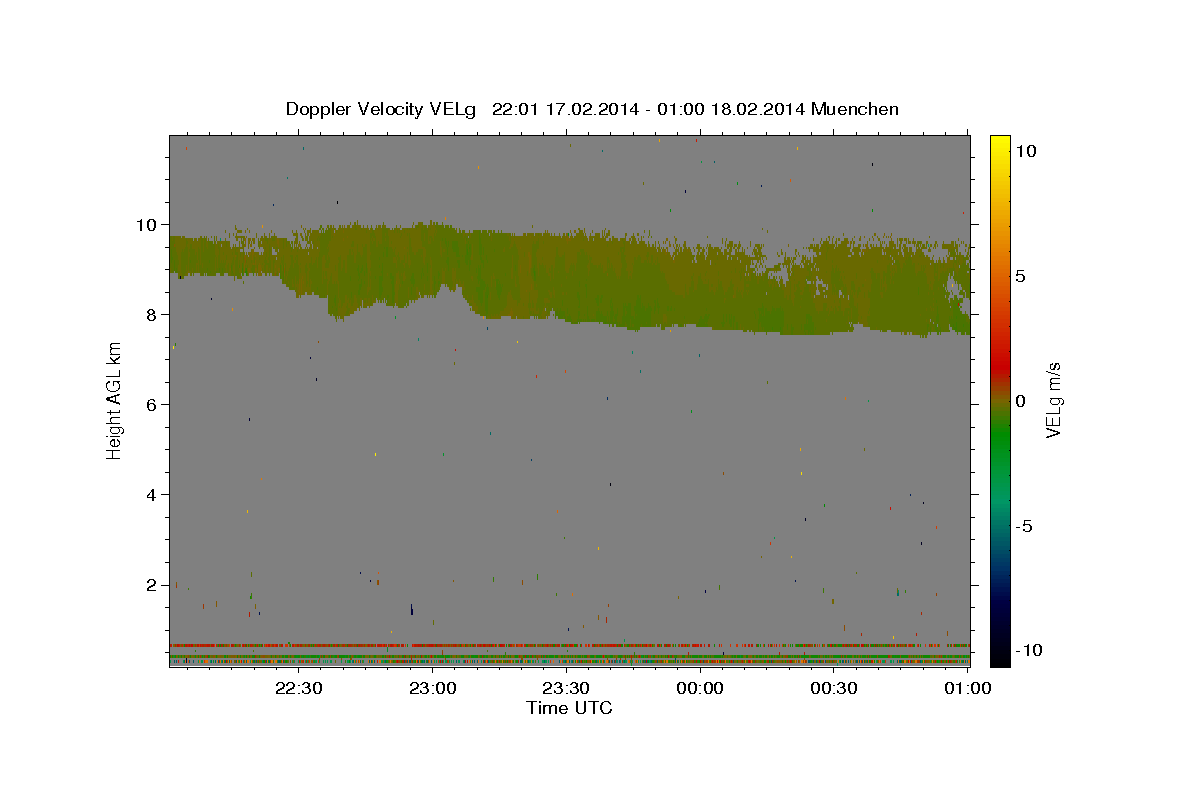
Task: Click the plot title 'Doppler Velocity VELg'
Action: coord(381,109)
